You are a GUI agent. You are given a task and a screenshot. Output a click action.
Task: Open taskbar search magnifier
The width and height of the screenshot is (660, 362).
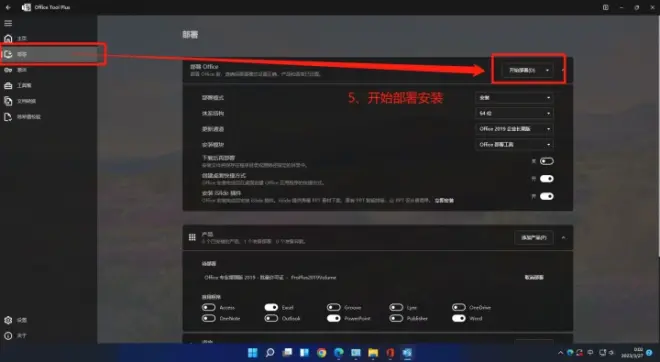tap(270, 353)
